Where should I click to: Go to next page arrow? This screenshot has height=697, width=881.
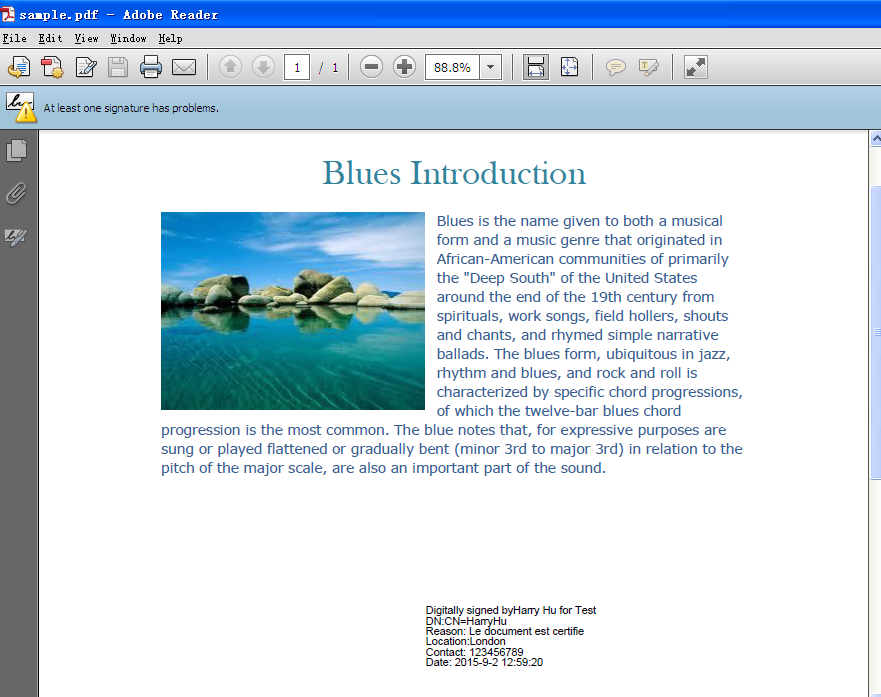tap(263, 67)
